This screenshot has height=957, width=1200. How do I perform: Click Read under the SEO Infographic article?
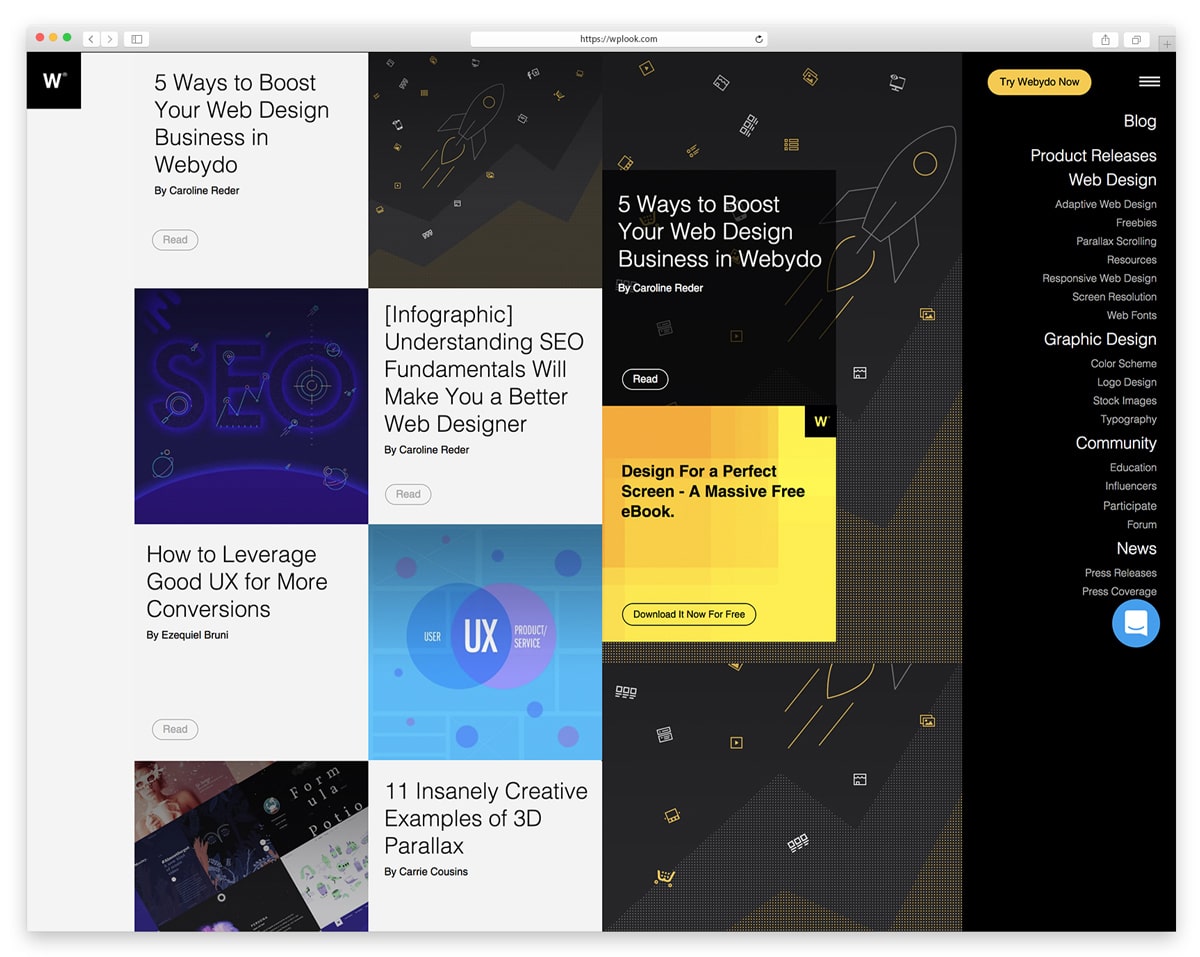408,494
